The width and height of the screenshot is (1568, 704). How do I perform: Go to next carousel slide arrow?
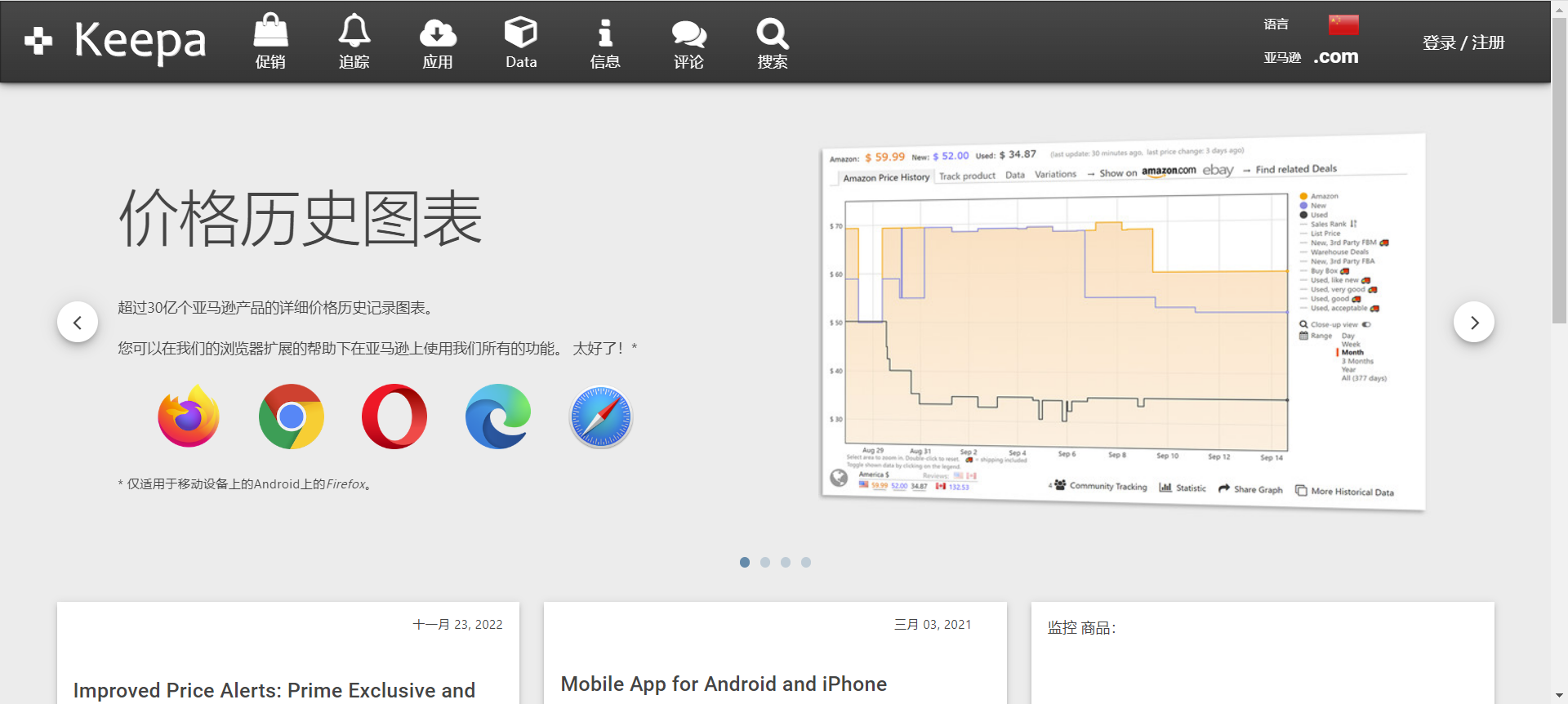click(1474, 323)
